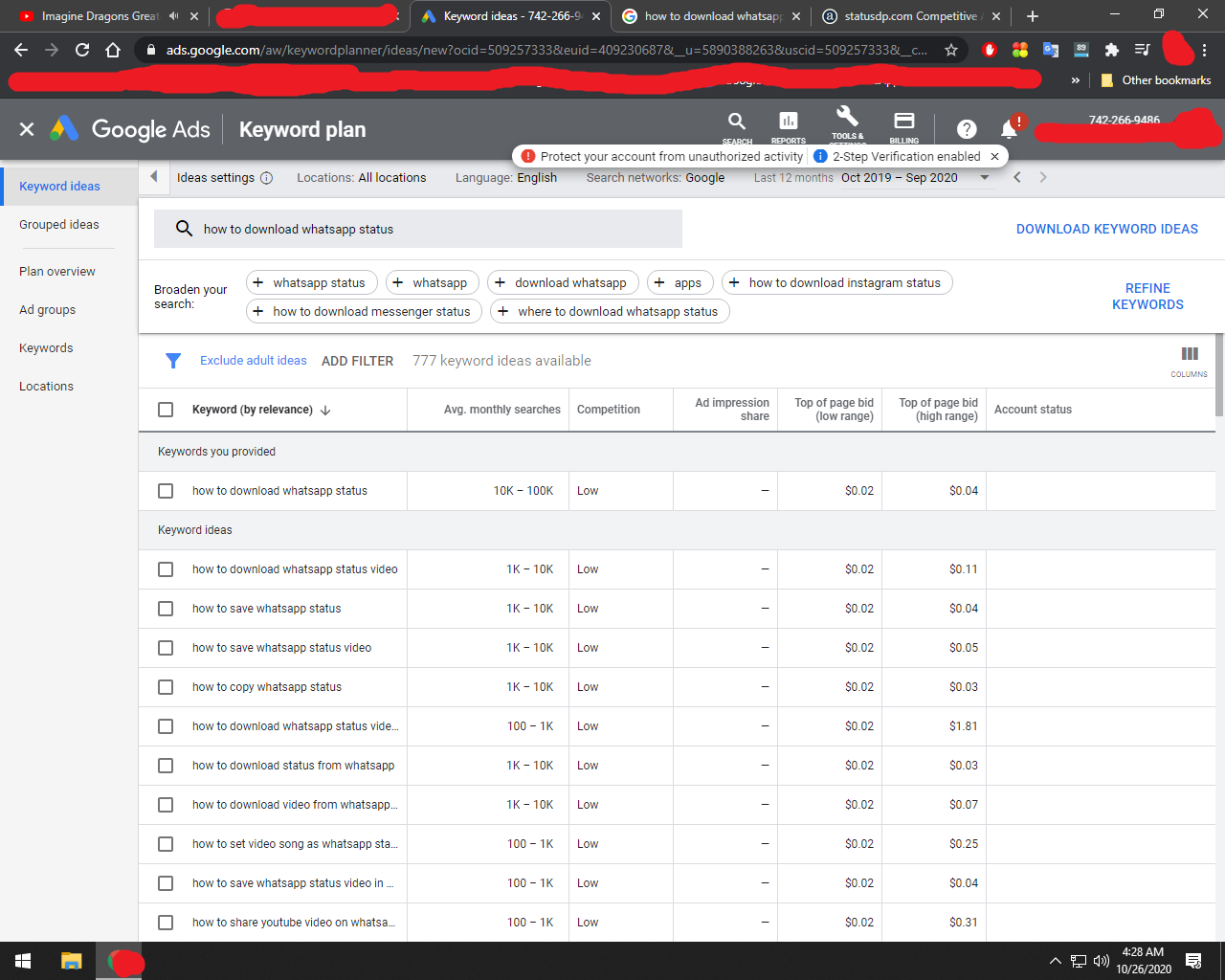
Task: Open Chrome home page button
Action: (x=113, y=50)
